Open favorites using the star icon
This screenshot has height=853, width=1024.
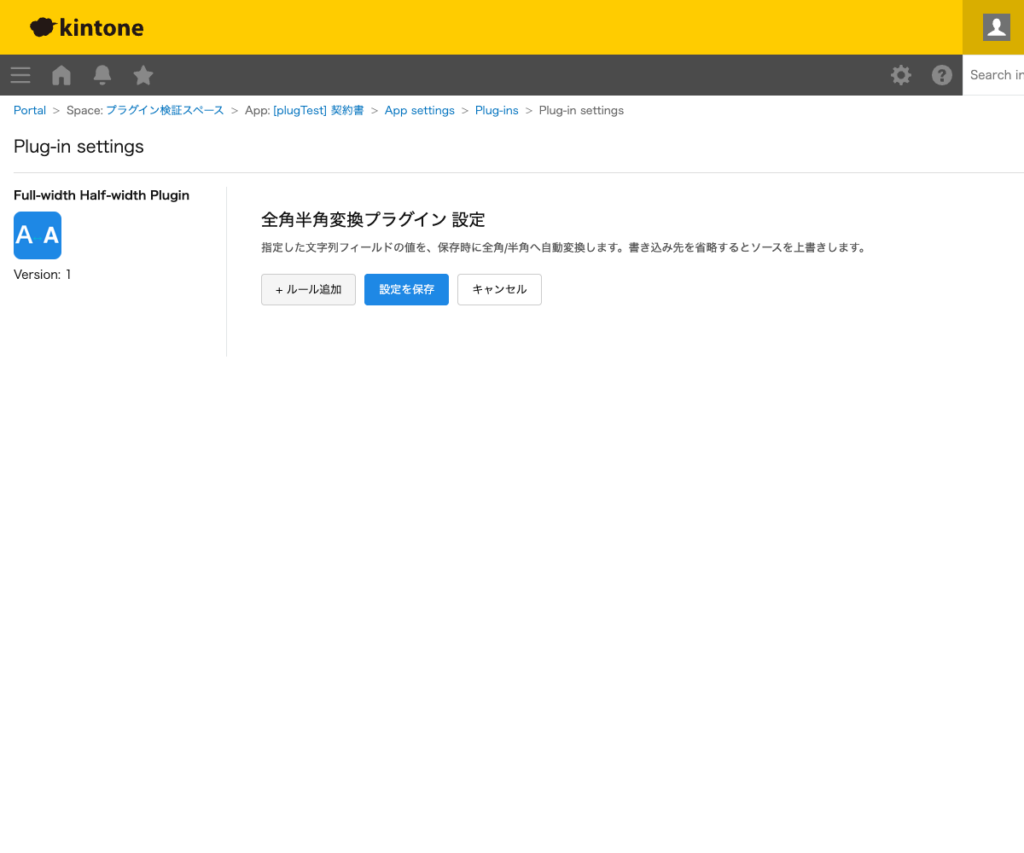(143, 75)
